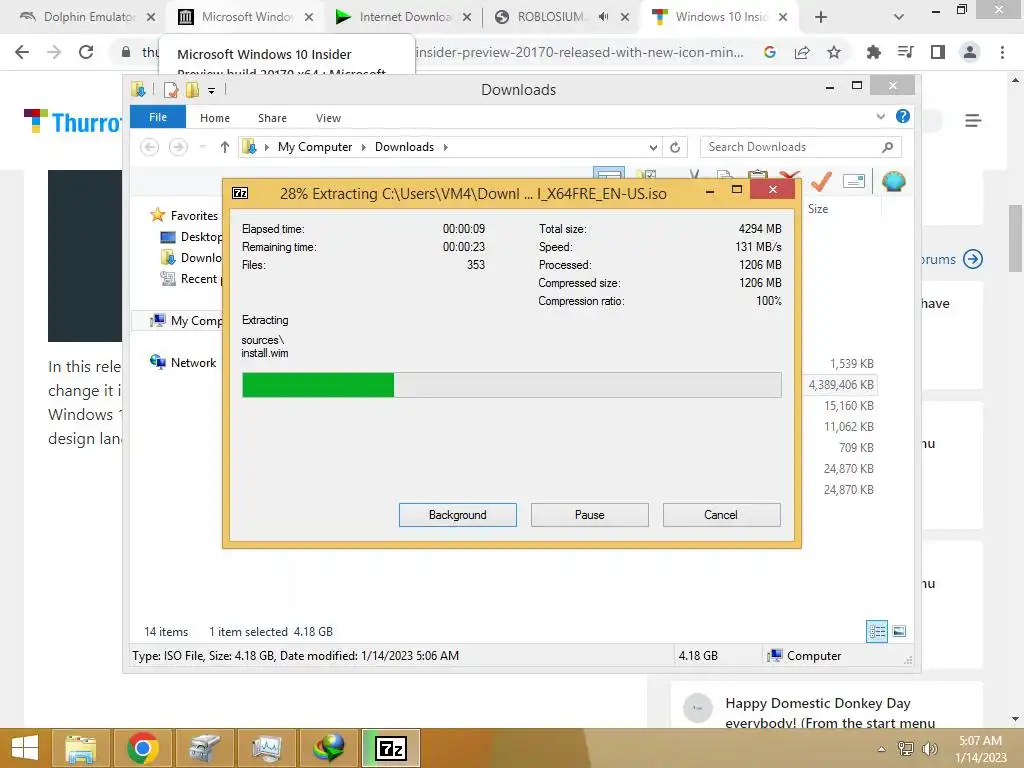Viewport: 1024px width, 768px height.
Task: Open recent locations dropdown next to forward arrow
Action: point(202,147)
